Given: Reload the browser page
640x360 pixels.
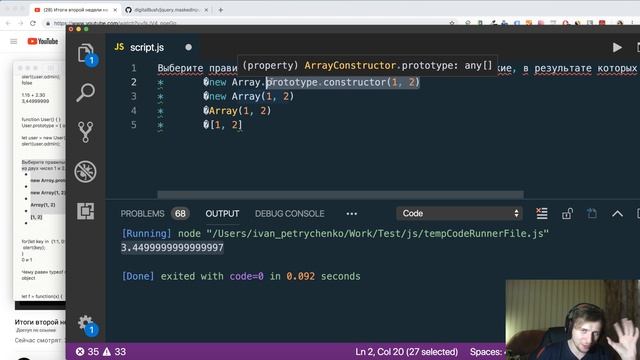Looking at the screenshot, I should pyautogui.click(x=33, y=23).
